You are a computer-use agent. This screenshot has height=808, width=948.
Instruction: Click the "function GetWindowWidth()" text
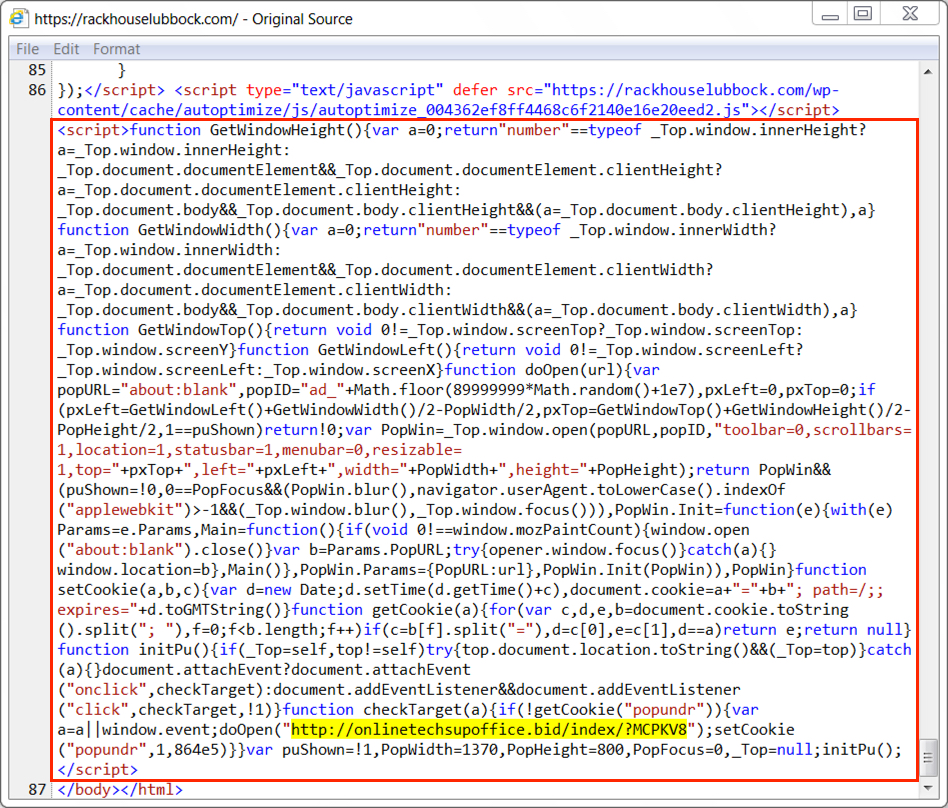pos(170,230)
